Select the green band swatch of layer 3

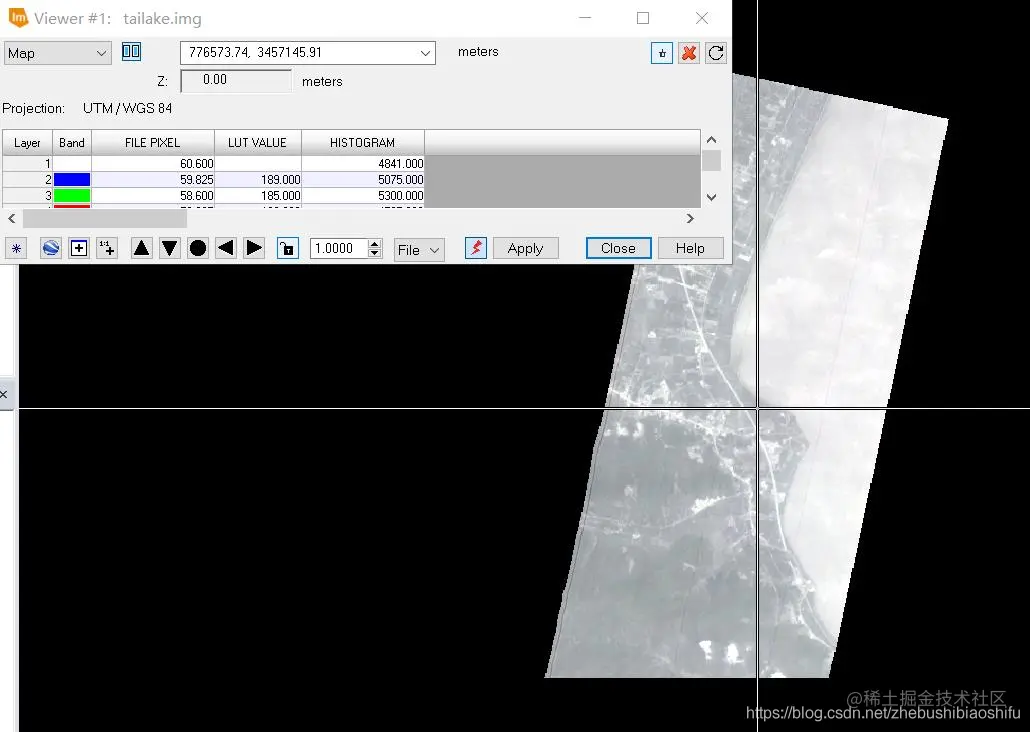[72, 195]
